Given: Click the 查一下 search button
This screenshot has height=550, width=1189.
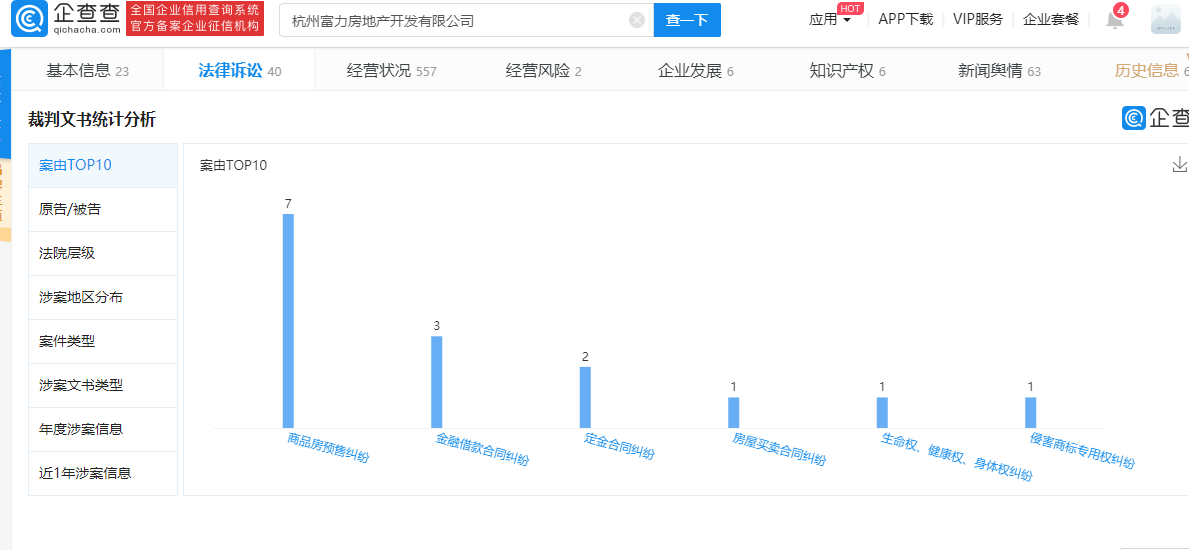Looking at the screenshot, I should (x=687, y=20).
